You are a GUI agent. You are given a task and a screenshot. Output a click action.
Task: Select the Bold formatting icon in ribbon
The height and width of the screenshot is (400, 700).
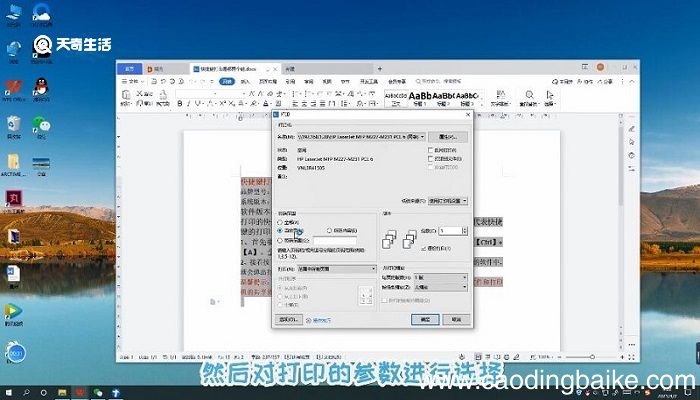180,104
